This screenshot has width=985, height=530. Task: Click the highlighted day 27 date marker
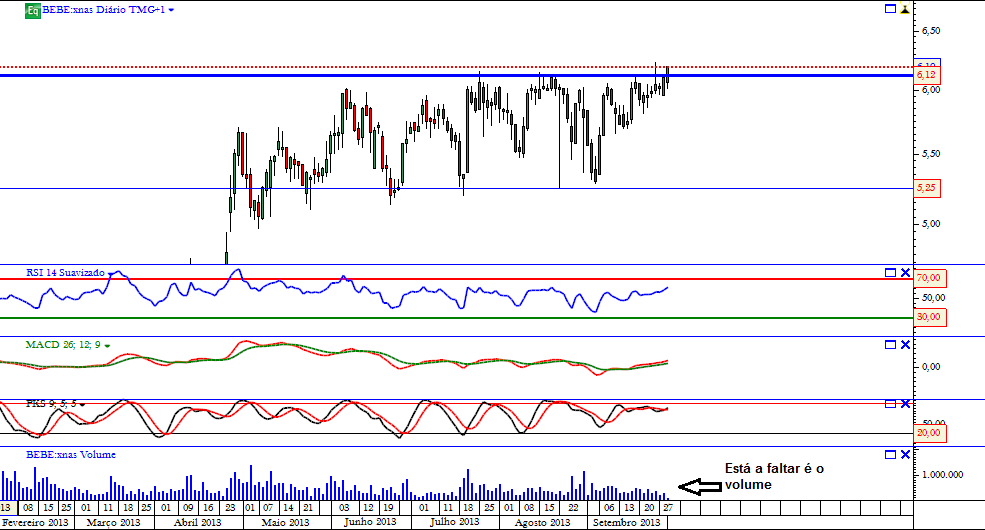click(668, 507)
